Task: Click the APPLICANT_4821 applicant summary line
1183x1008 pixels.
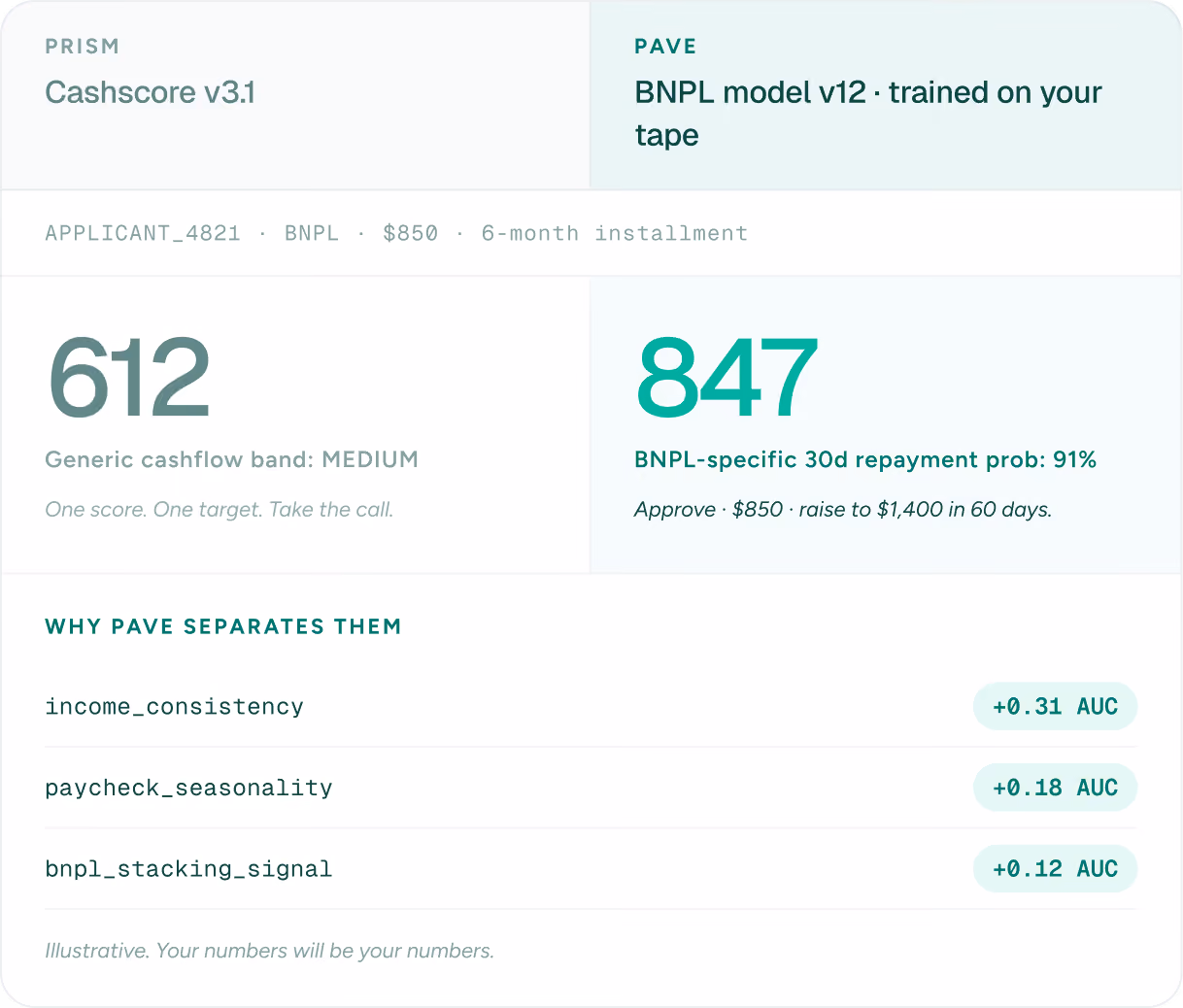Action: coord(396,233)
